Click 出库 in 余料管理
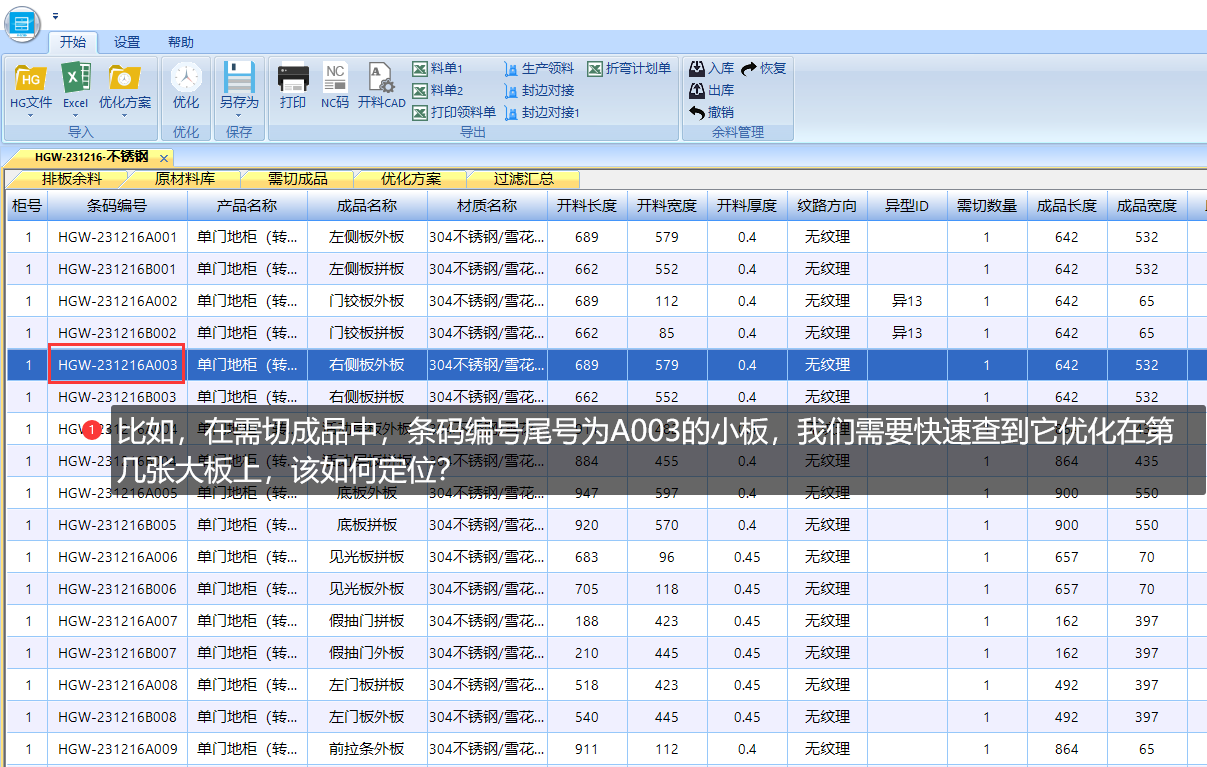Viewport: 1207px width, 767px height. [712, 90]
